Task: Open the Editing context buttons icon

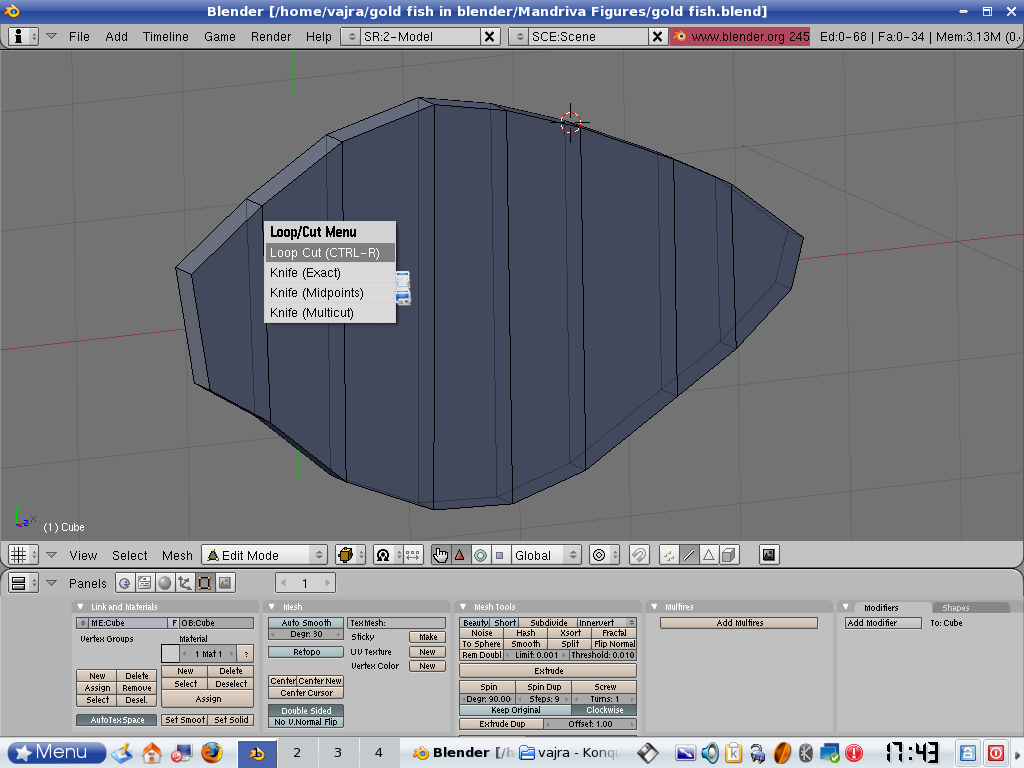Action: [x=204, y=583]
